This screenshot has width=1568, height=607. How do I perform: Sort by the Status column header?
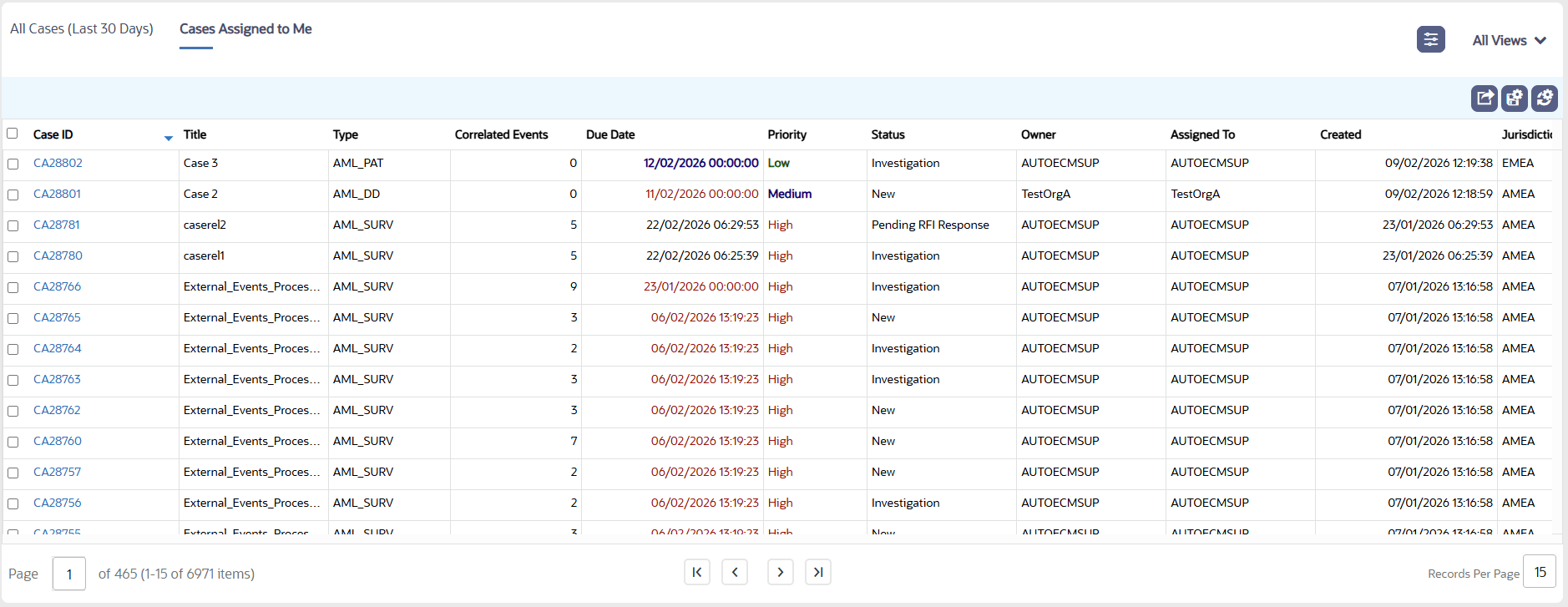888,134
